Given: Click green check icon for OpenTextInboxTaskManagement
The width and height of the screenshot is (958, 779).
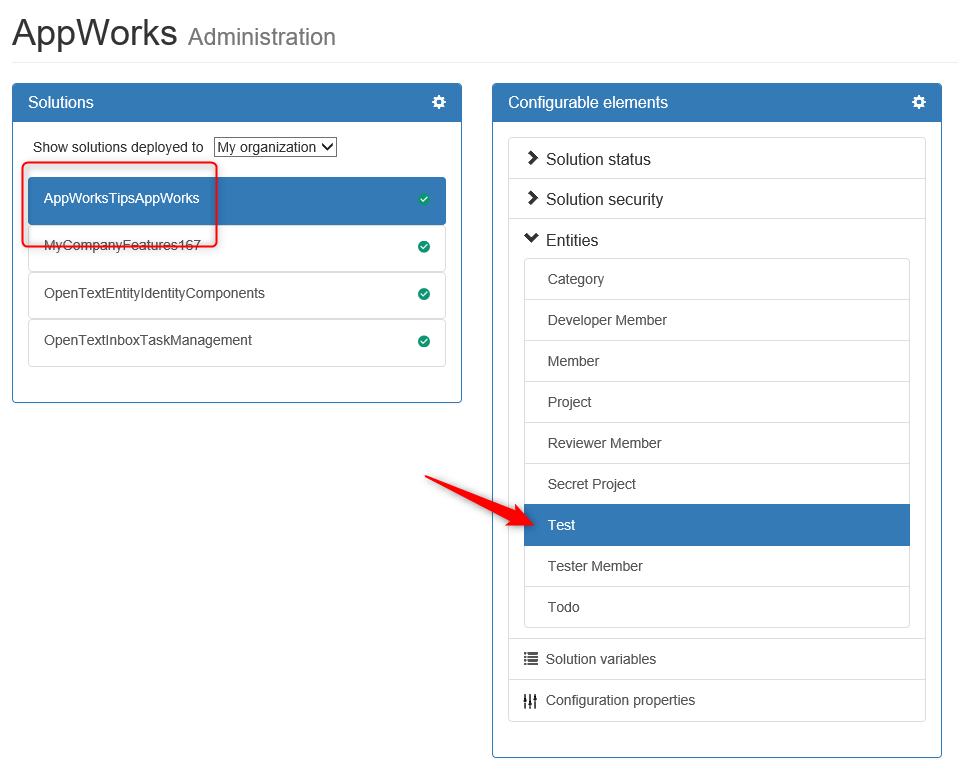Looking at the screenshot, I should (x=423, y=341).
